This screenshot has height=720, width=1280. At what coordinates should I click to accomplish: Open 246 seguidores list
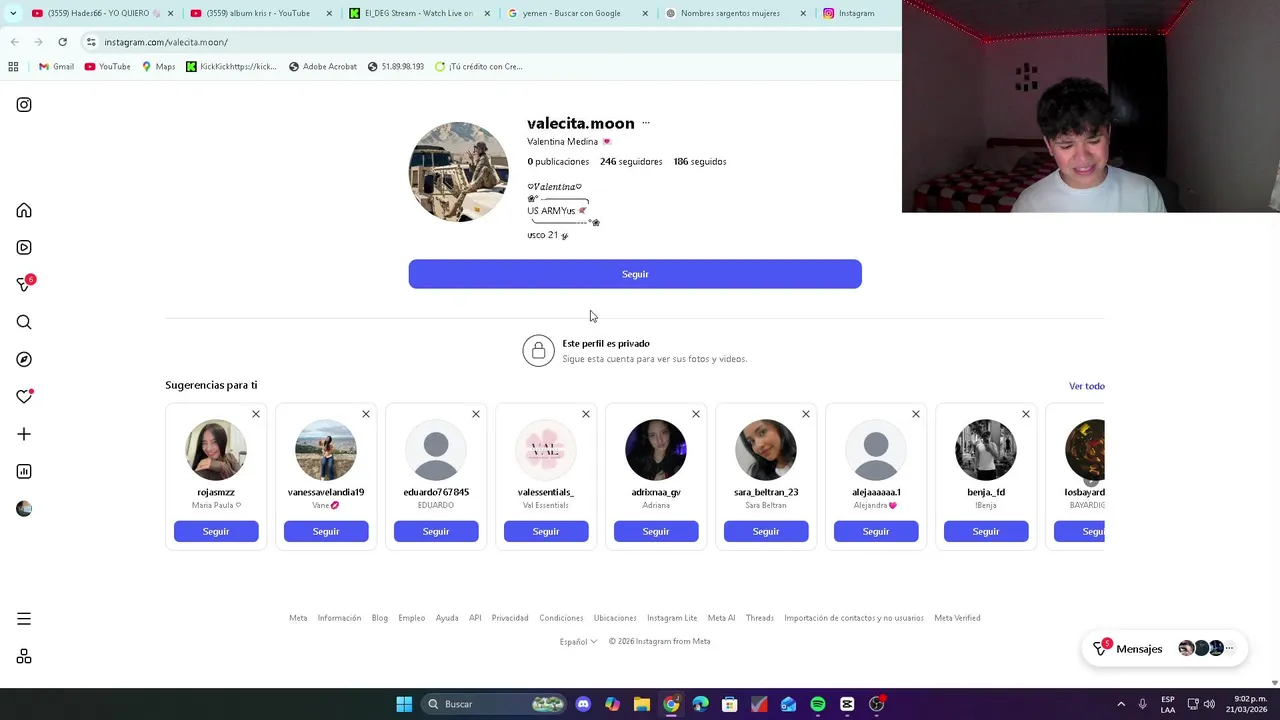(631, 161)
